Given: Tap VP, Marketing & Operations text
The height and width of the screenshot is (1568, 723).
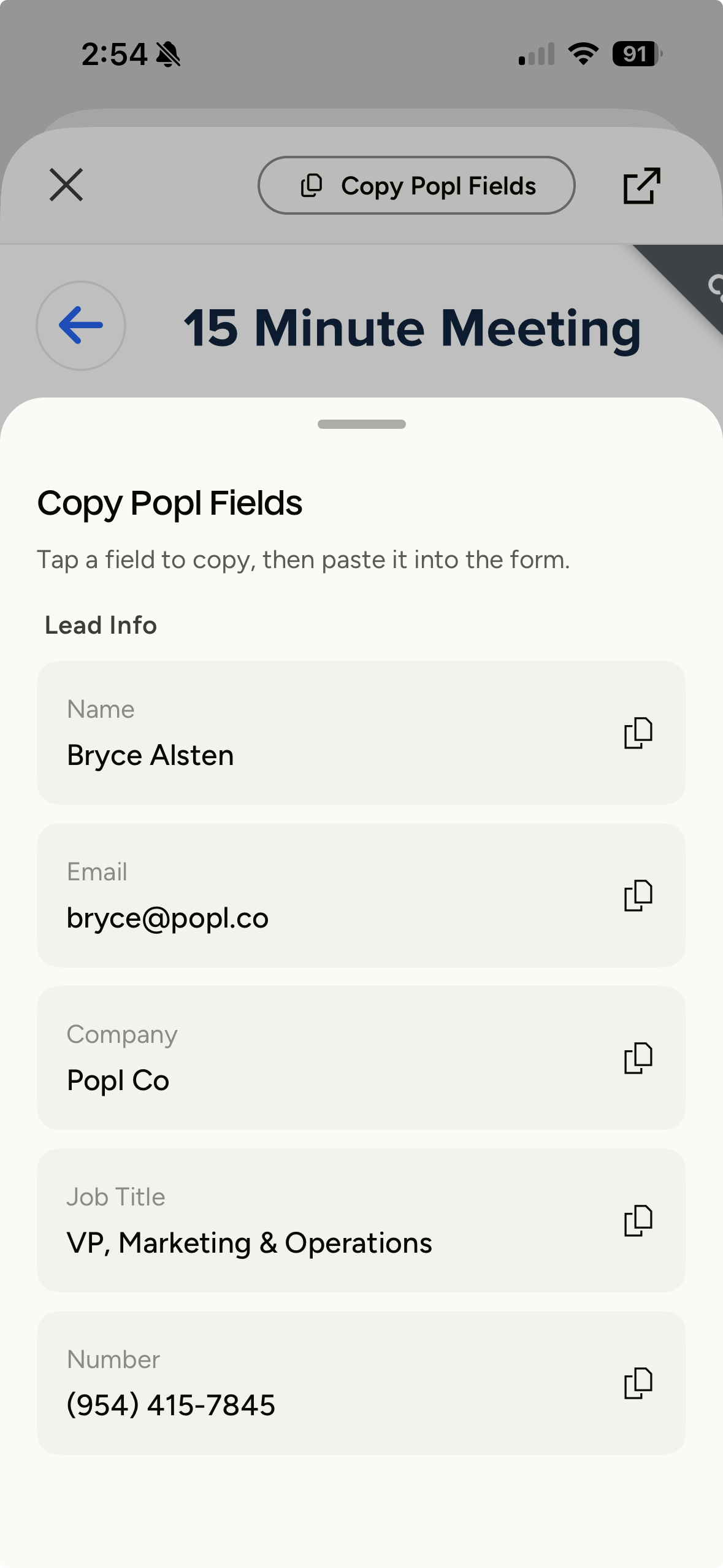Looking at the screenshot, I should click(249, 1243).
